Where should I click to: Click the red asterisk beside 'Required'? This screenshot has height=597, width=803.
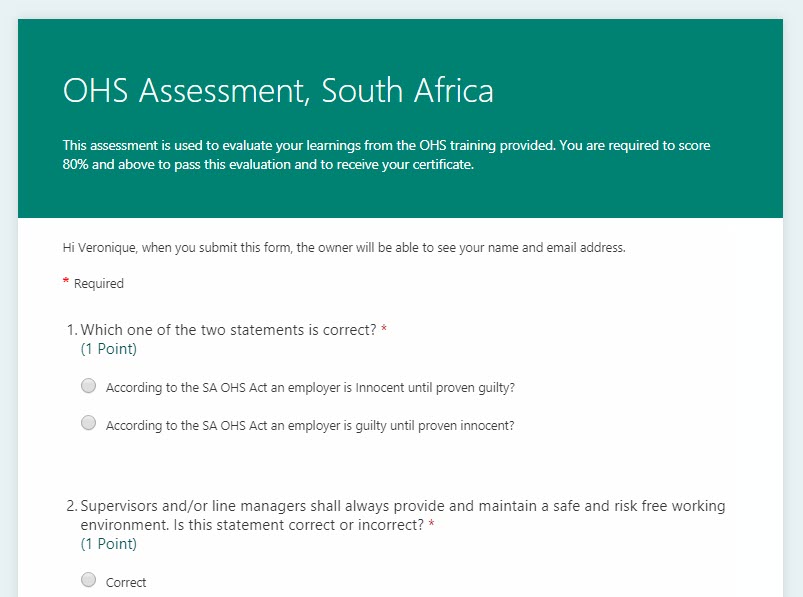tap(66, 283)
